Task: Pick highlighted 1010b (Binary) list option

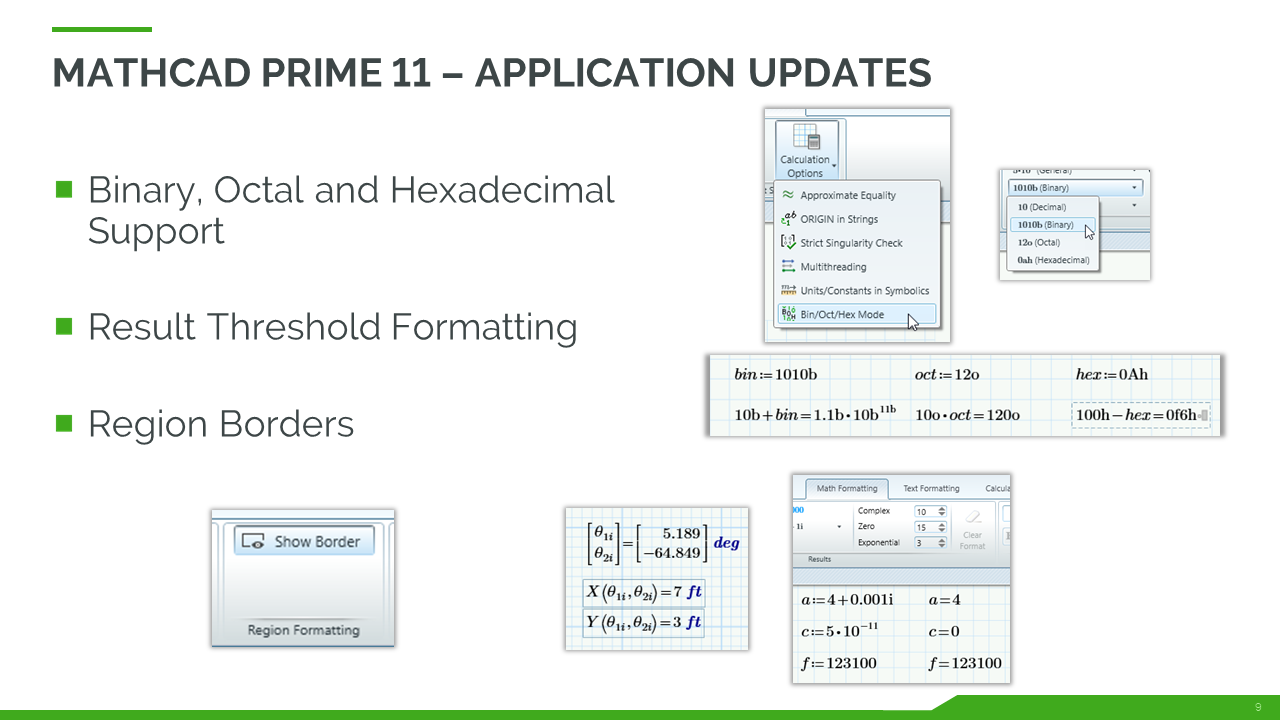Action: (1052, 225)
